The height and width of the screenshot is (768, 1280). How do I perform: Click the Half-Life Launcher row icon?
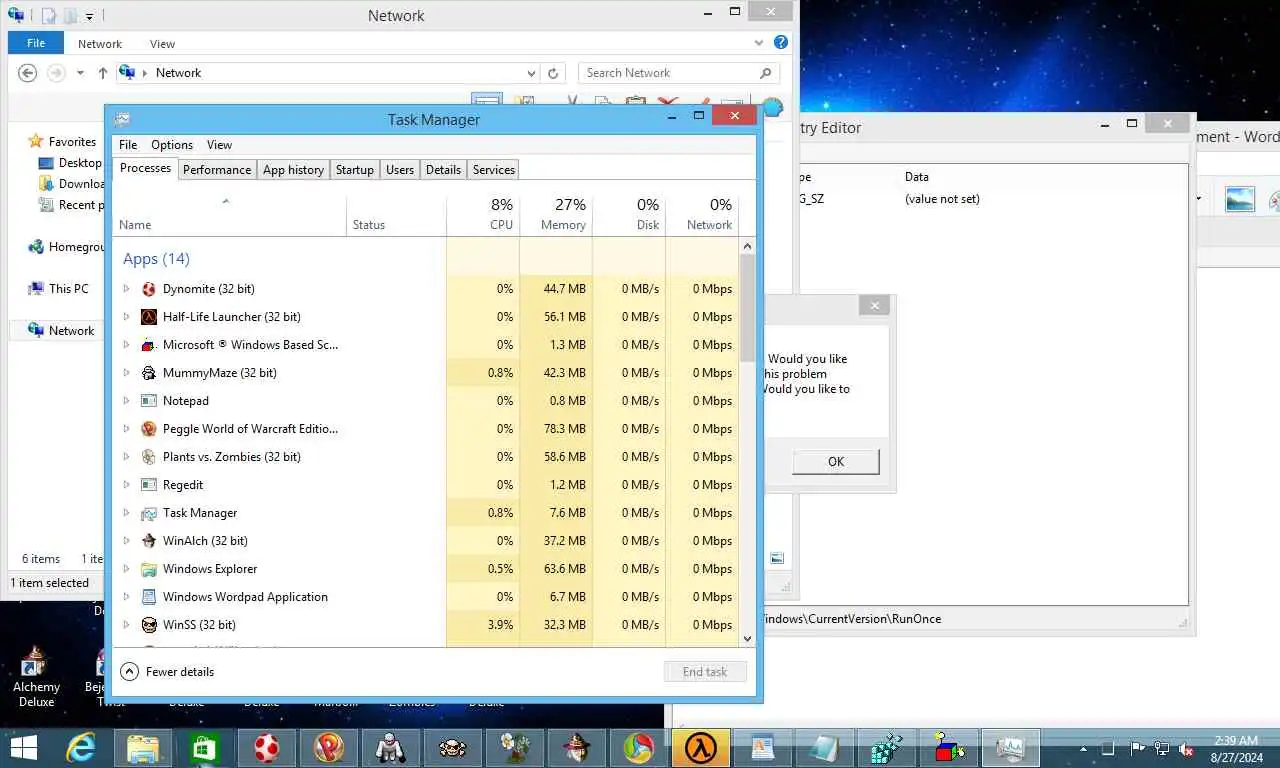(x=148, y=317)
